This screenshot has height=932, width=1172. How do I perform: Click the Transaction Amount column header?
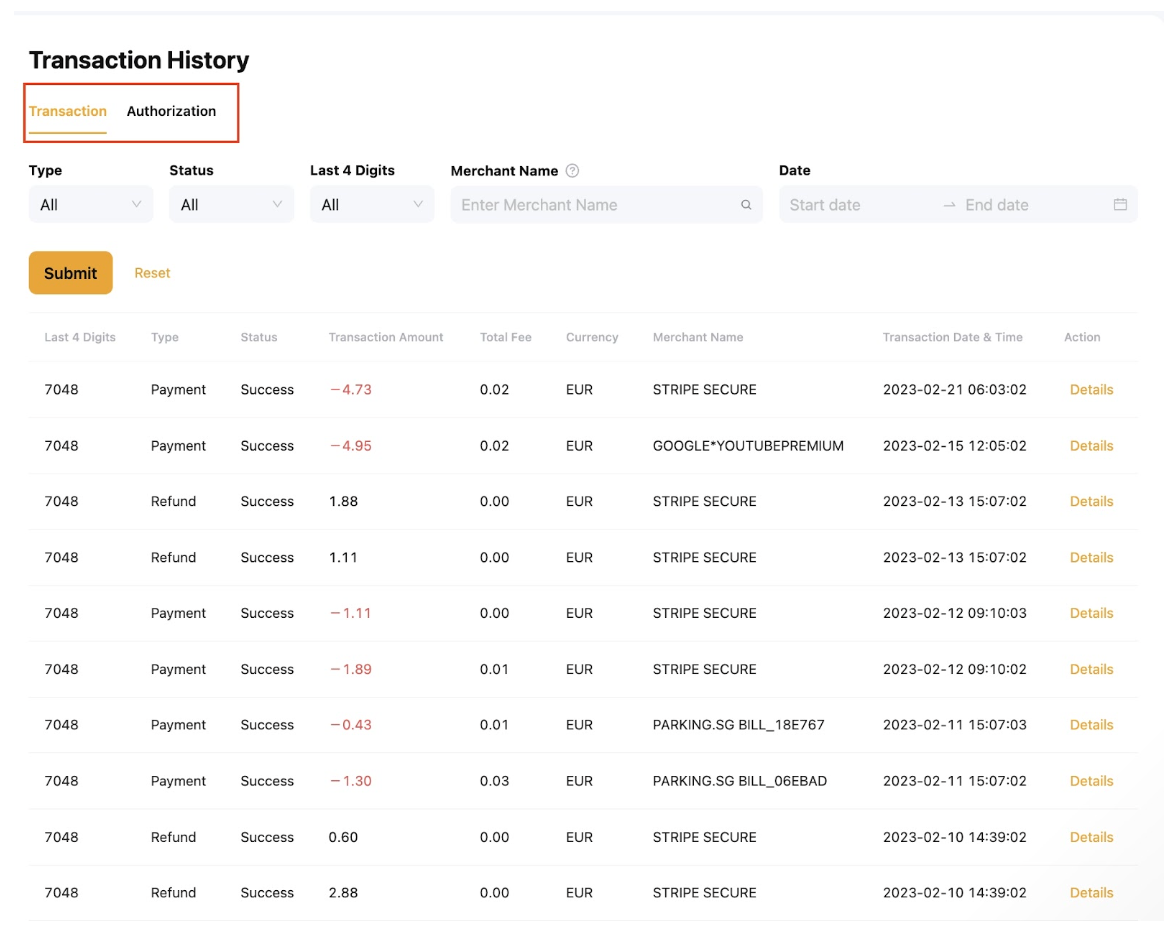click(385, 338)
